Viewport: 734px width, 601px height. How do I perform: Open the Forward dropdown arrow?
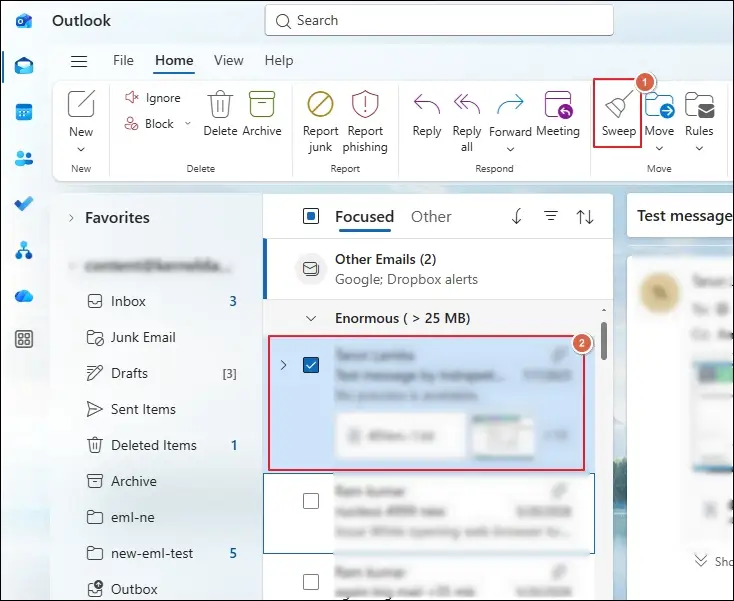click(510, 149)
